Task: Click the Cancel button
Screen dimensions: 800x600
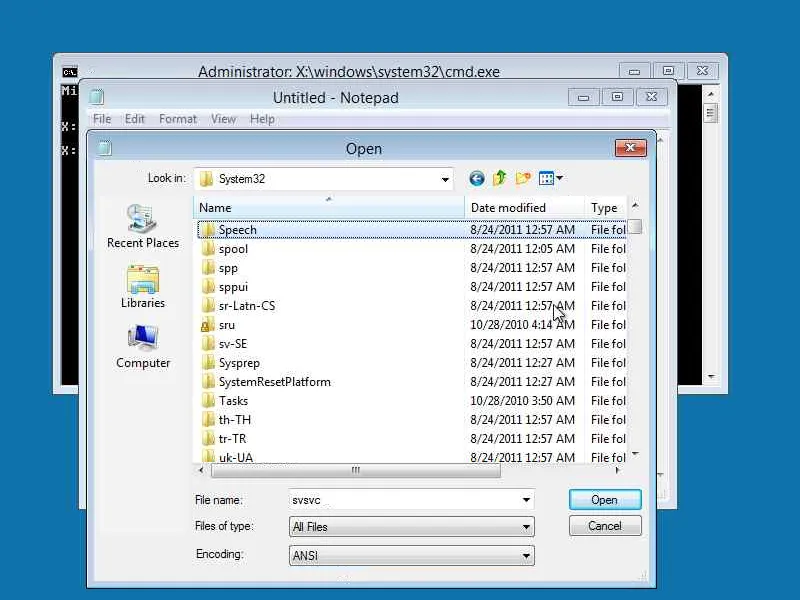Action: (605, 526)
